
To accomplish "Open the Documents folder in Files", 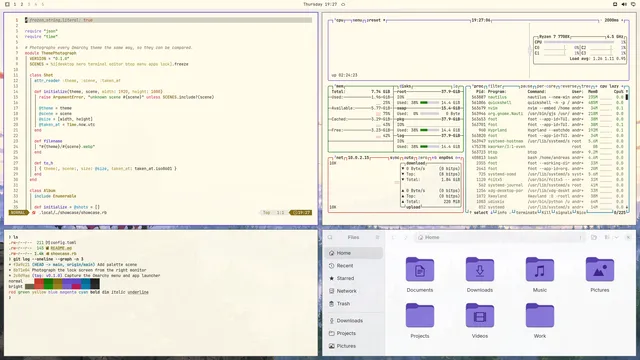I will pos(420,269).
